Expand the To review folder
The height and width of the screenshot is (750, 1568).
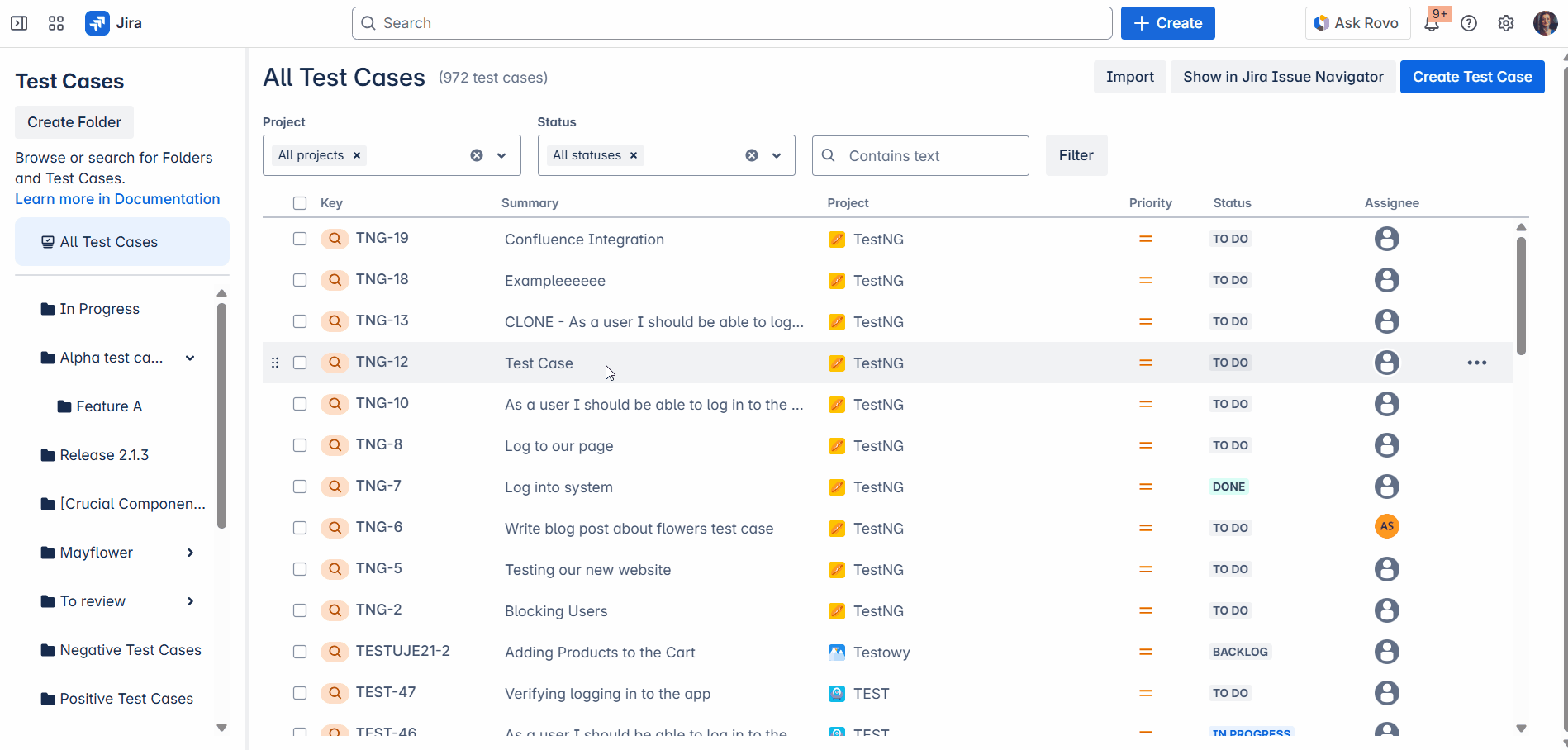[x=190, y=601]
